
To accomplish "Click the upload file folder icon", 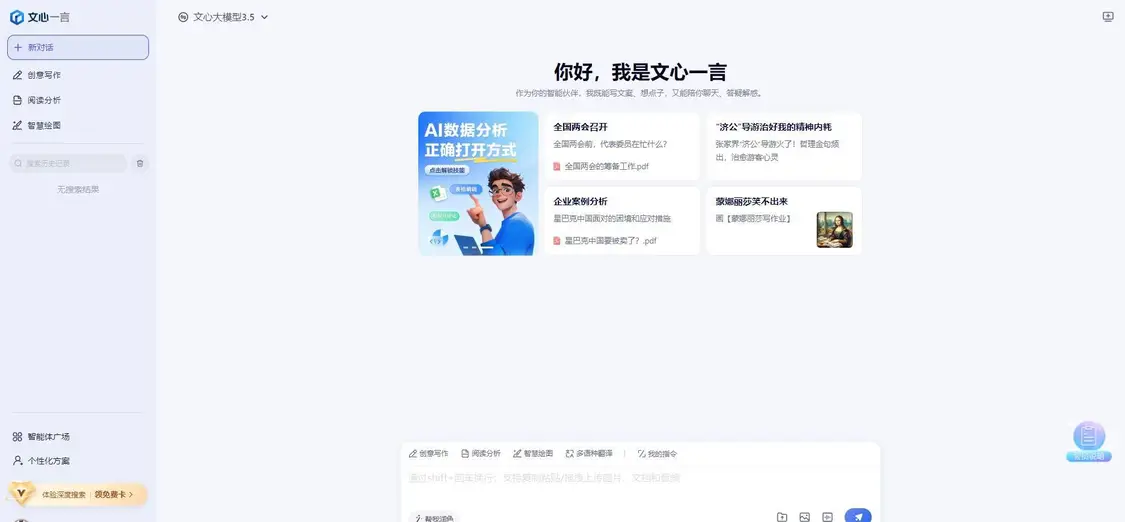I will (782, 517).
